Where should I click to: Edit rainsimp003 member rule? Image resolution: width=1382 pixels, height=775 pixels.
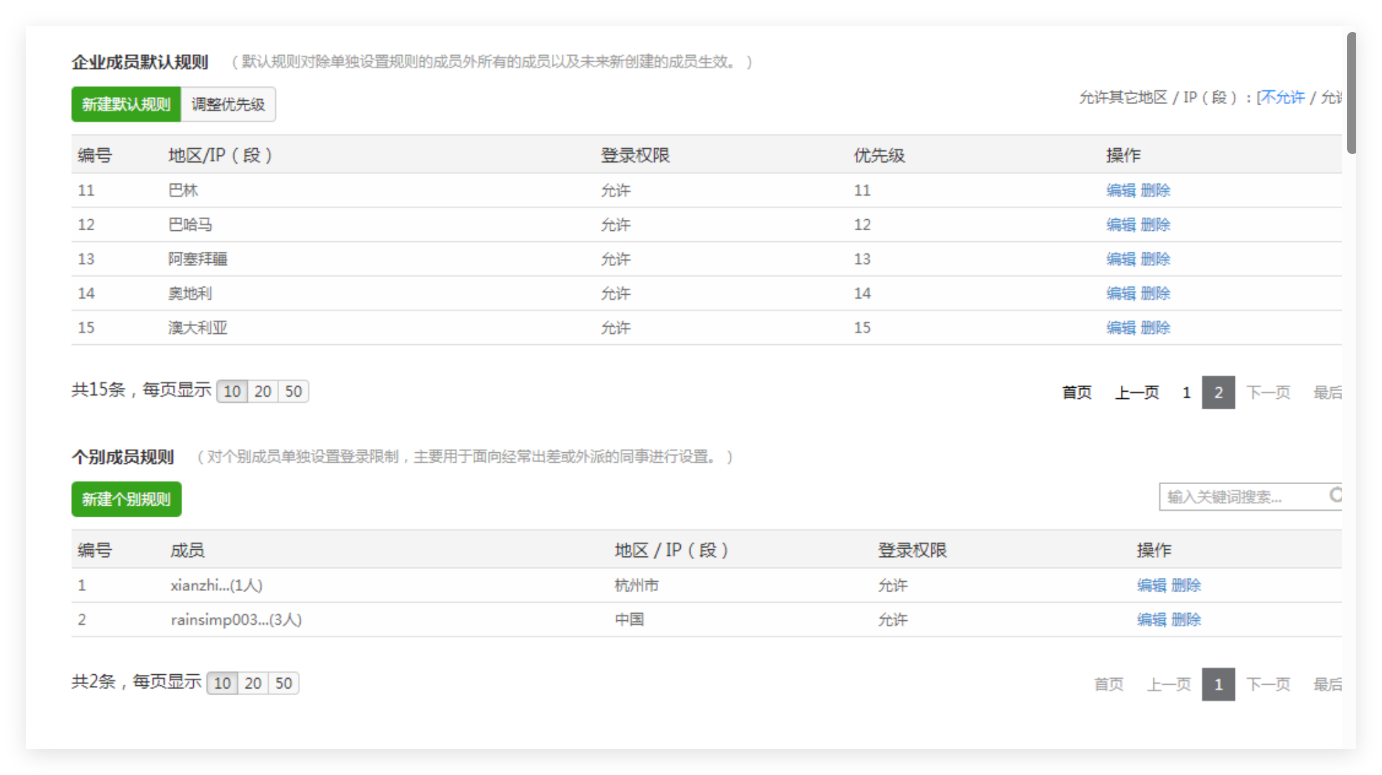click(x=1152, y=619)
